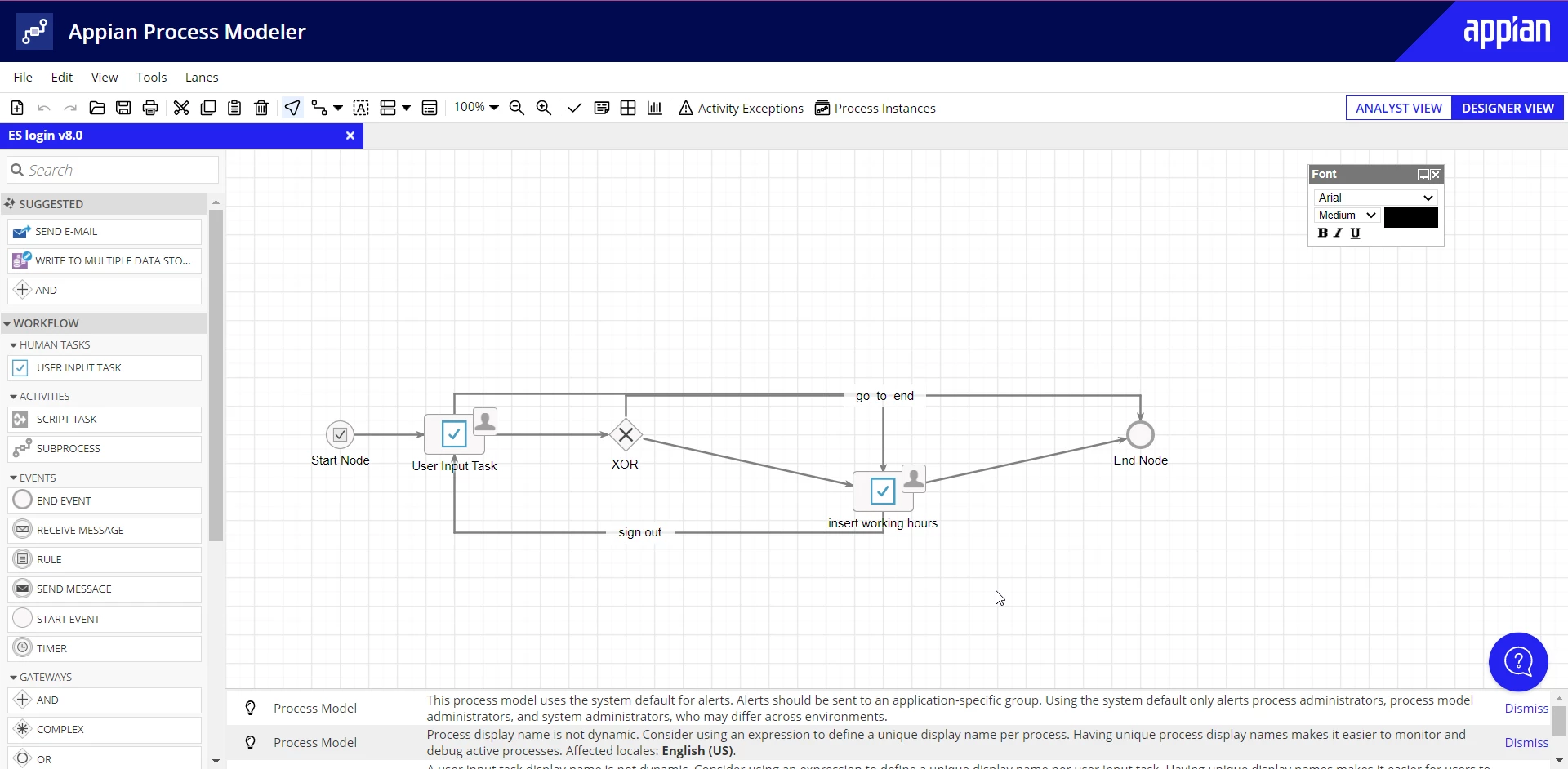The image size is (1568, 769).
Task: Select Subprocess in palette
Action: (x=105, y=449)
